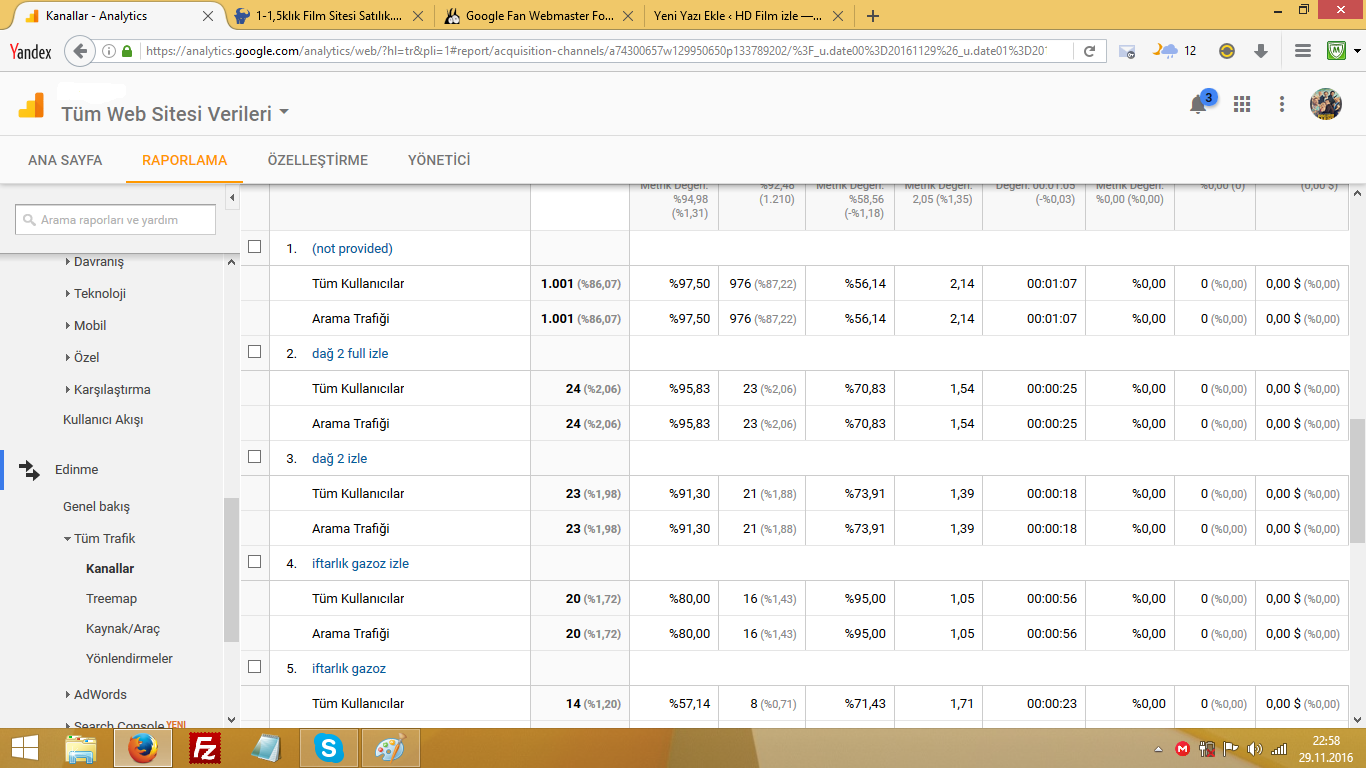Click the Arama raporları ve yardım search box

(x=116, y=220)
